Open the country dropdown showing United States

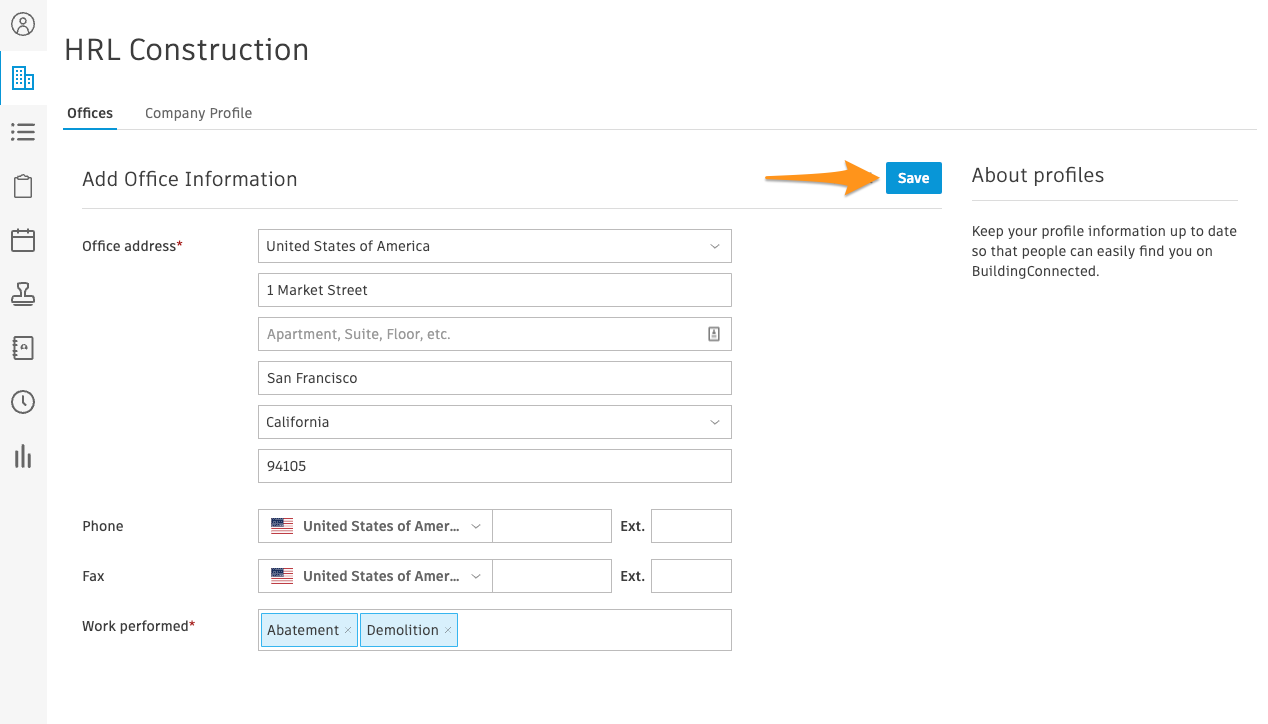[495, 246]
